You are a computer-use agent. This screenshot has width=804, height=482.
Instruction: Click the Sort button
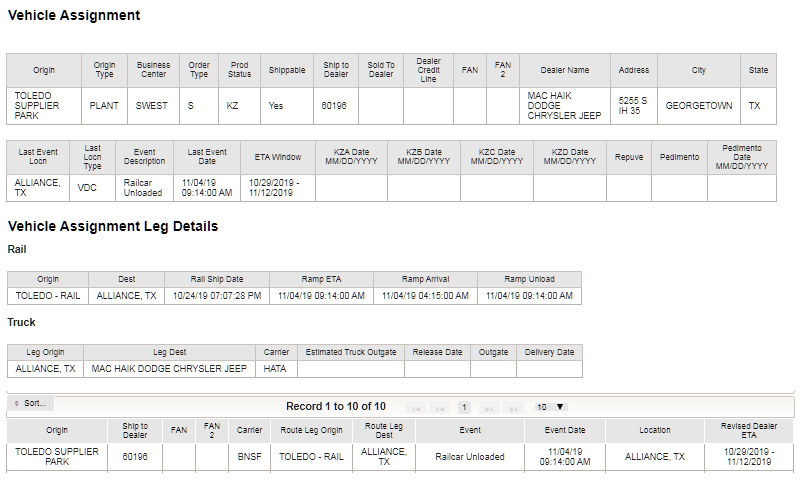(31, 404)
